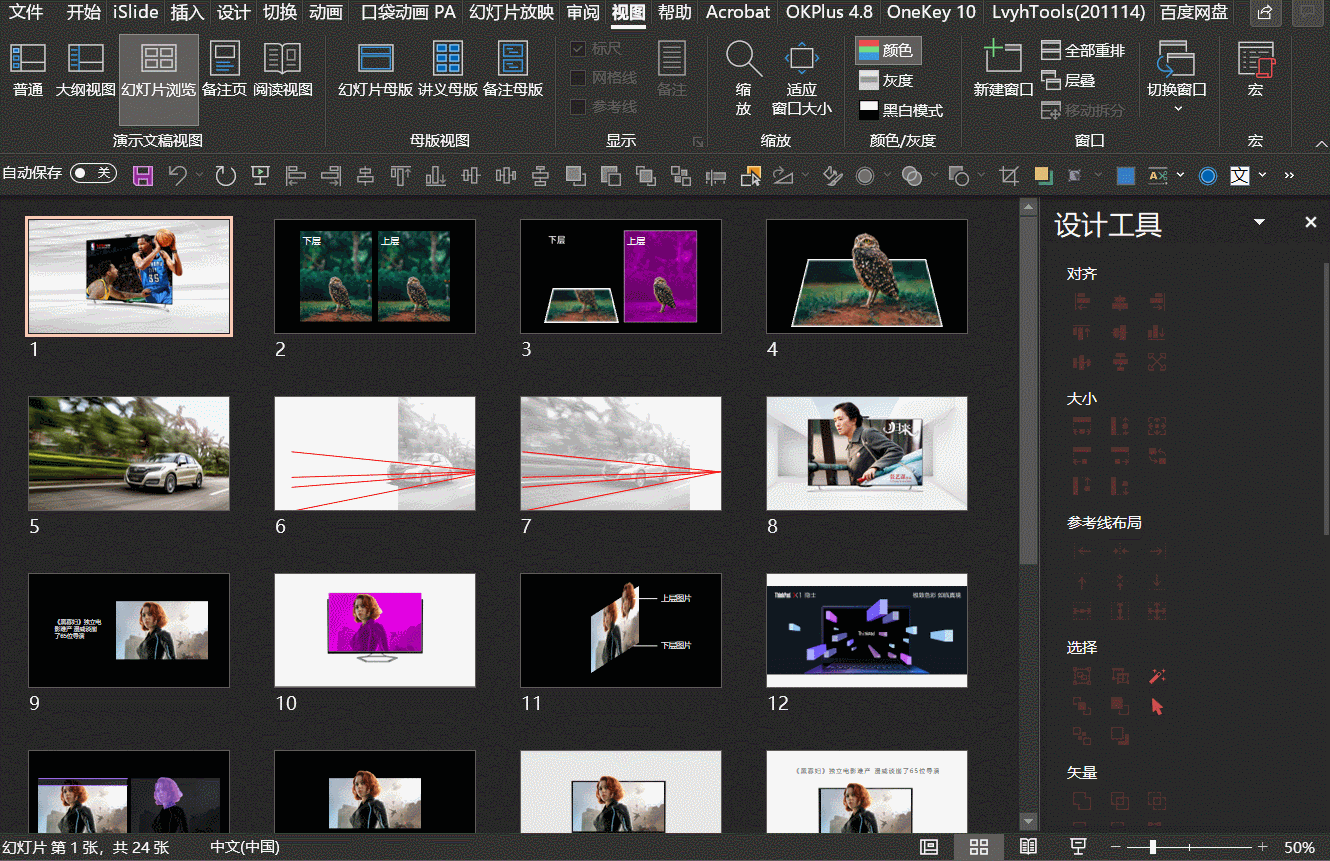Click the share icon at top right
The width and height of the screenshot is (1330, 861).
tap(1265, 12)
